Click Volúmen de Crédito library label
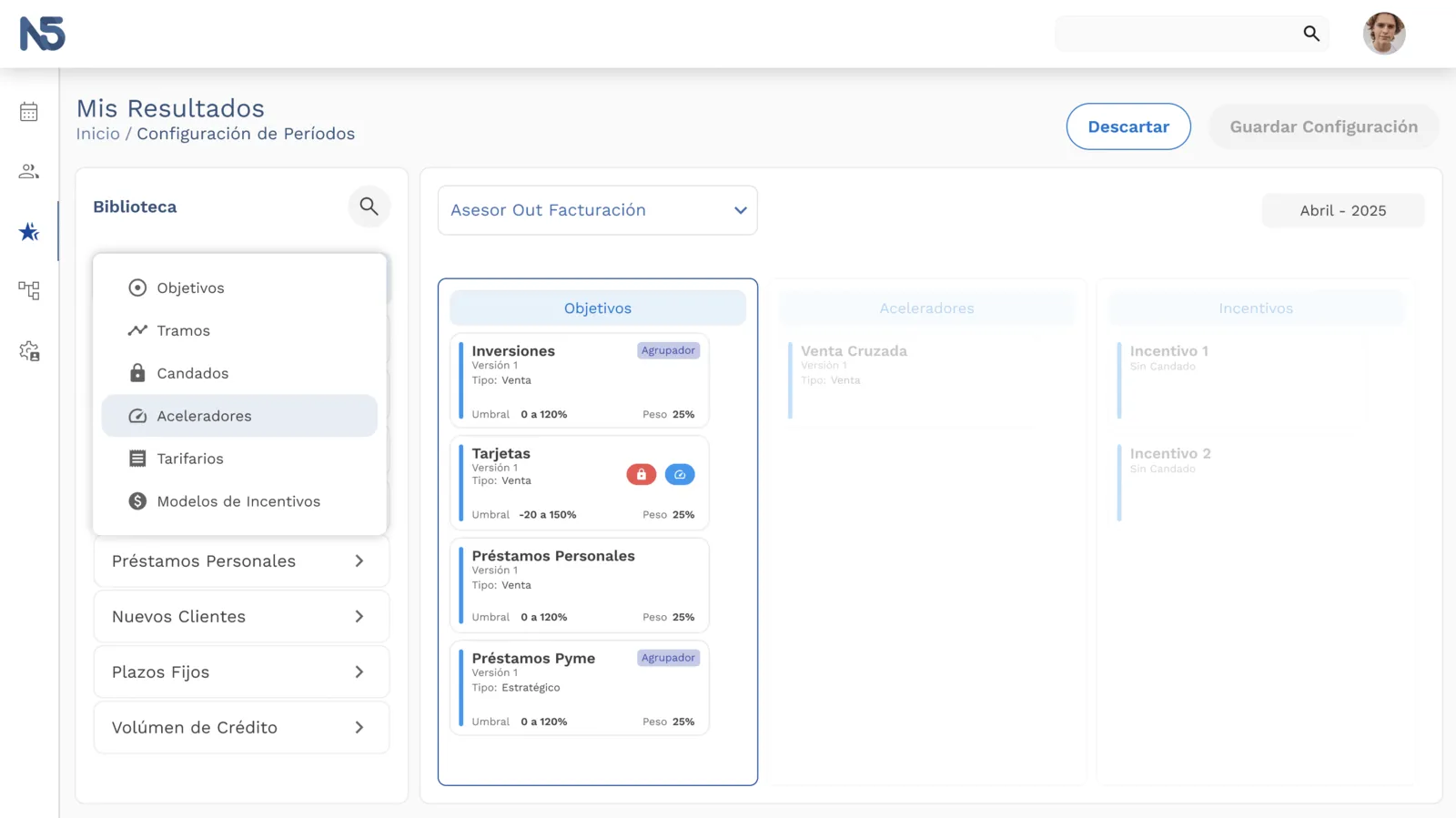1456x818 pixels. click(x=194, y=728)
